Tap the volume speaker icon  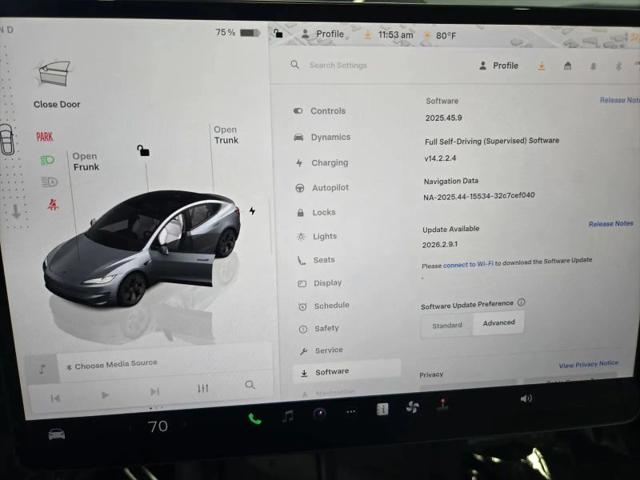click(526, 398)
